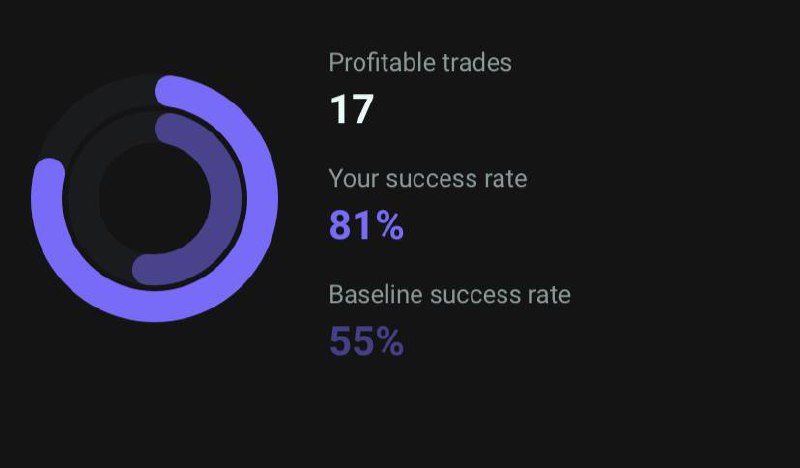
Task: Click the percent sign after 81
Action: (x=390, y=226)
